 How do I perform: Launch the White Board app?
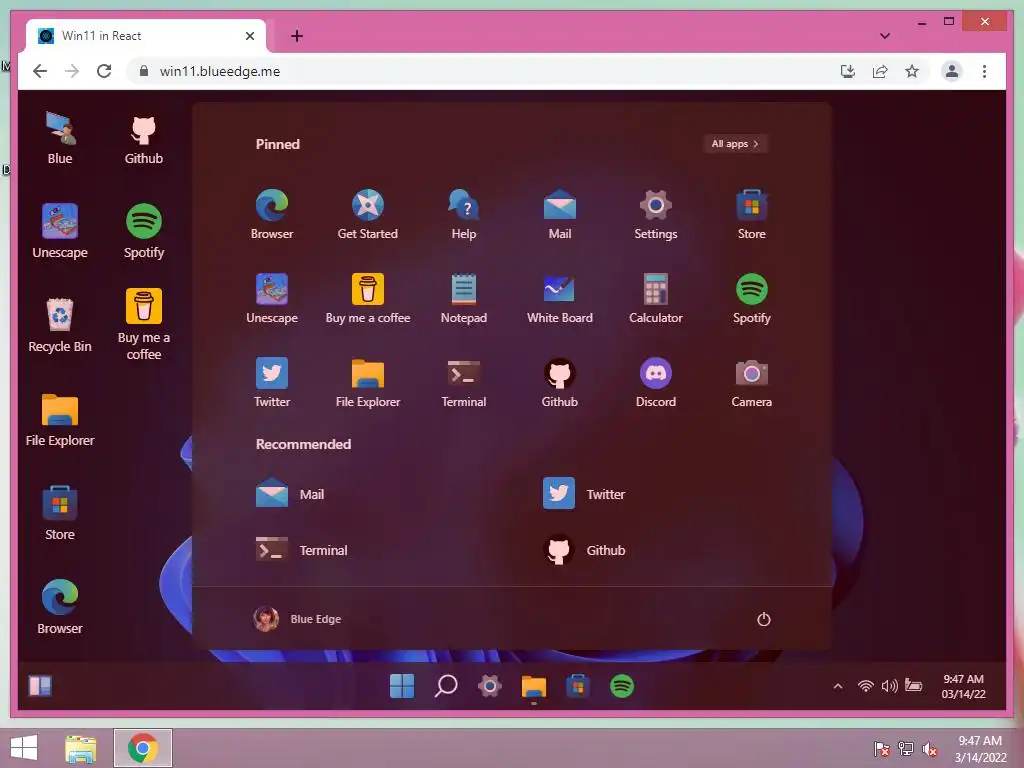(560, 298)
